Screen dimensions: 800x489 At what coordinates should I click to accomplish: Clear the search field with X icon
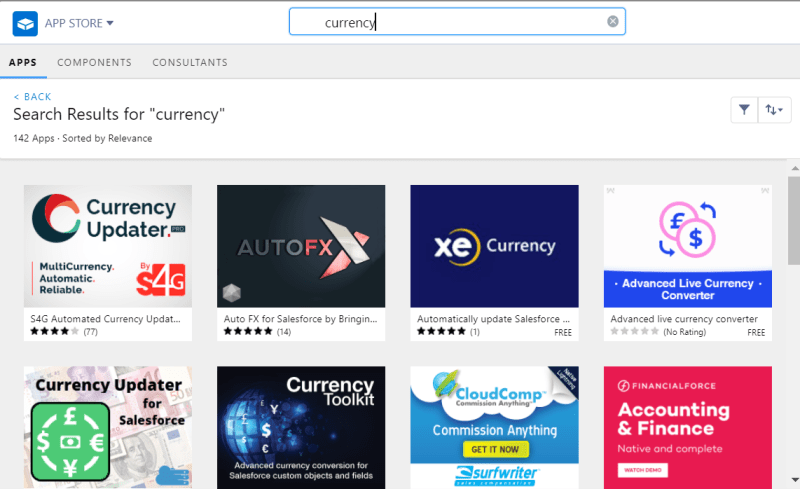click(613, 22)
